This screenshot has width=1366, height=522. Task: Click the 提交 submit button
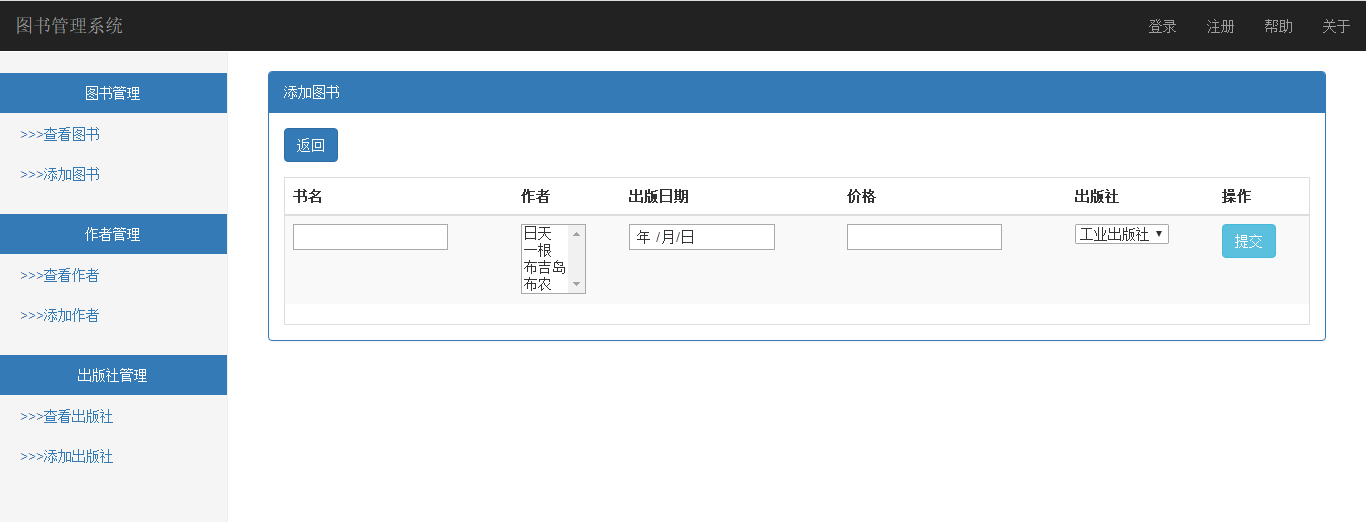1249,241
